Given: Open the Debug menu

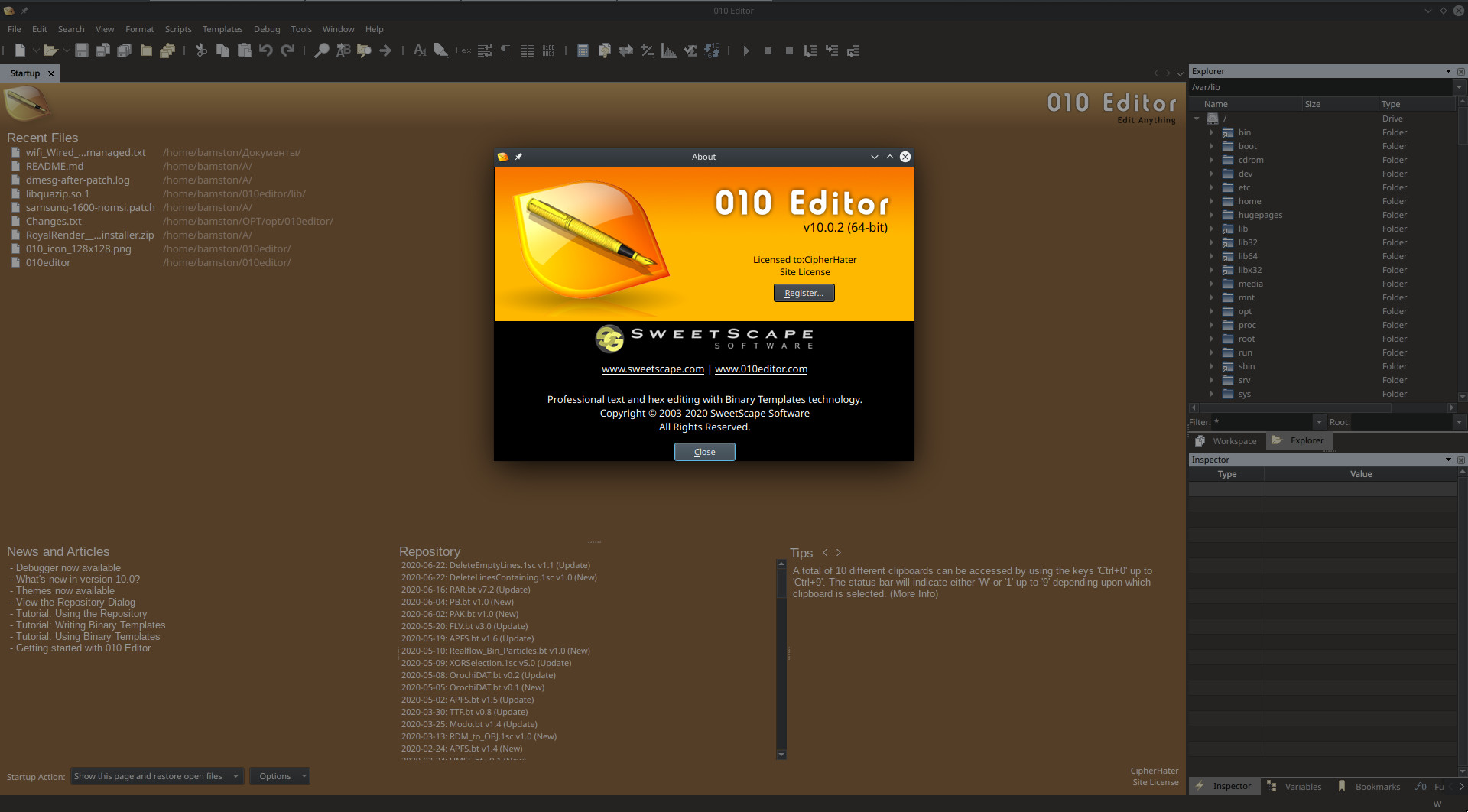Looking at the screenshot, I should pos(267,29).
